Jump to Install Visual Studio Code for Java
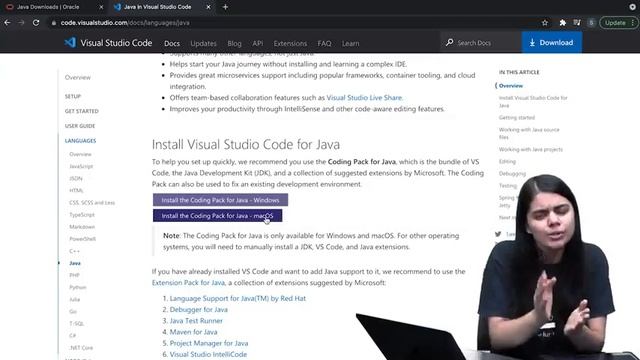The image size is (640, 360). pos(533,102)
